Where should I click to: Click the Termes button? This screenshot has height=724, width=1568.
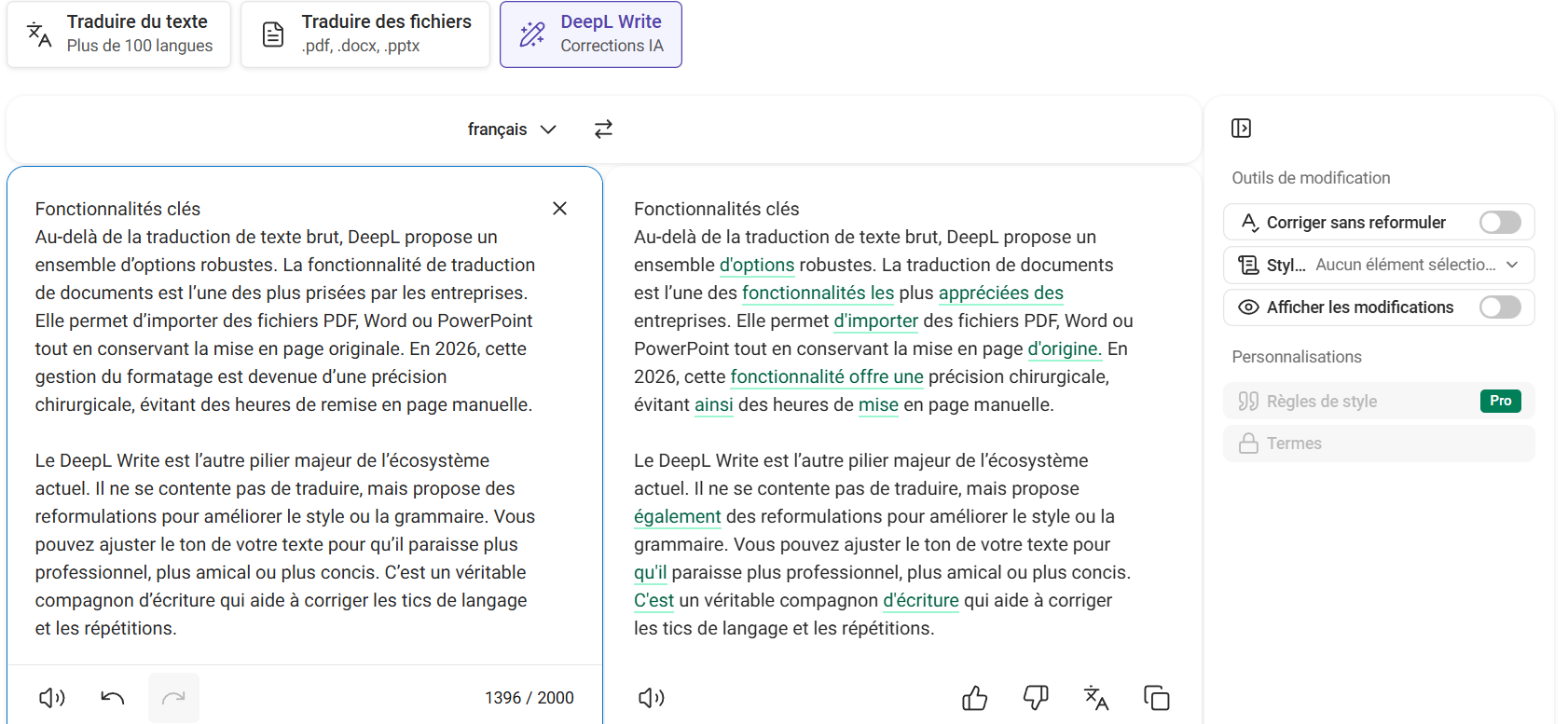[1379, 444]
